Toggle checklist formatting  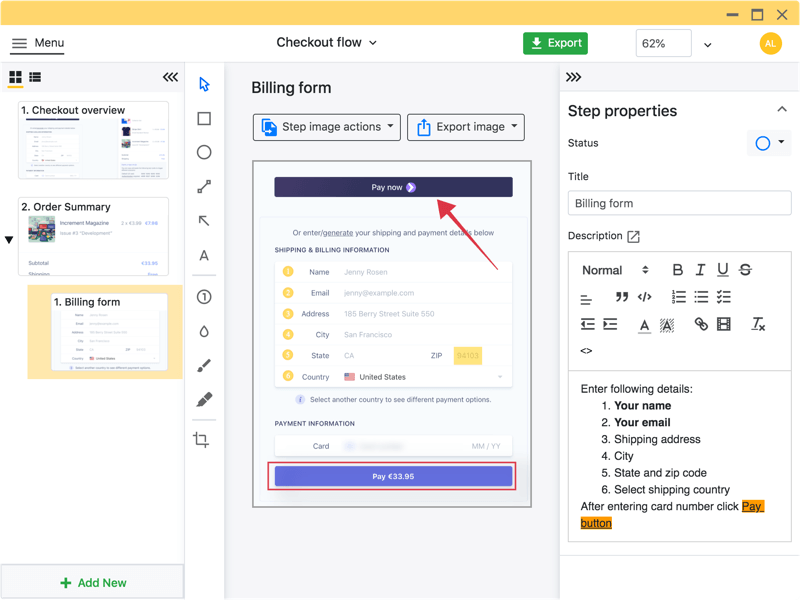[x=723, y=296]
